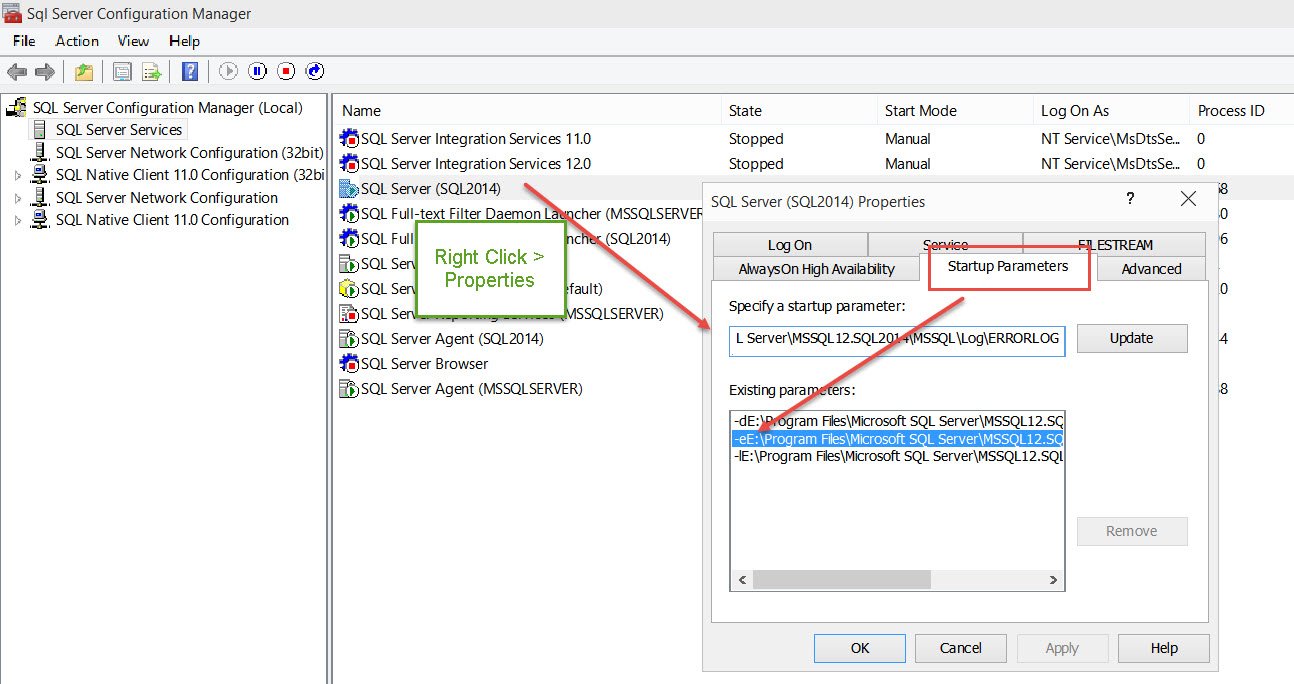Open the blue question mark Help icon
The height and width of the screenshot is (684, 1294).
pyautogui.click(x=190, y=72)
